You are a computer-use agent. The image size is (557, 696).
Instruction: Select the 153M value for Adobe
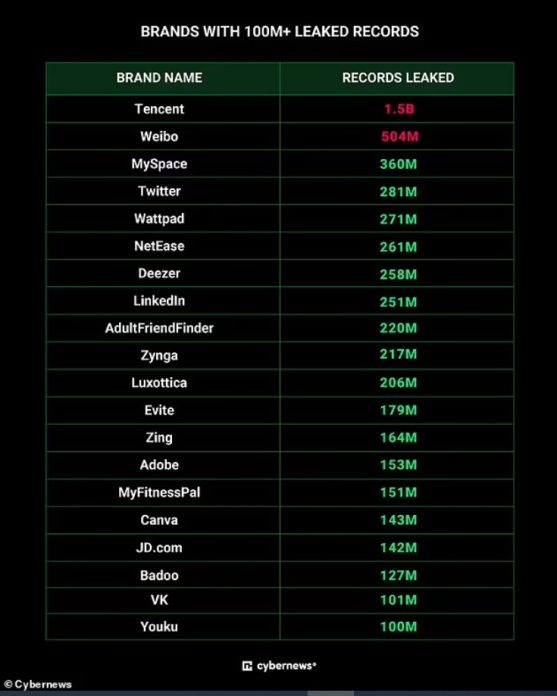[x=399, y=465]
